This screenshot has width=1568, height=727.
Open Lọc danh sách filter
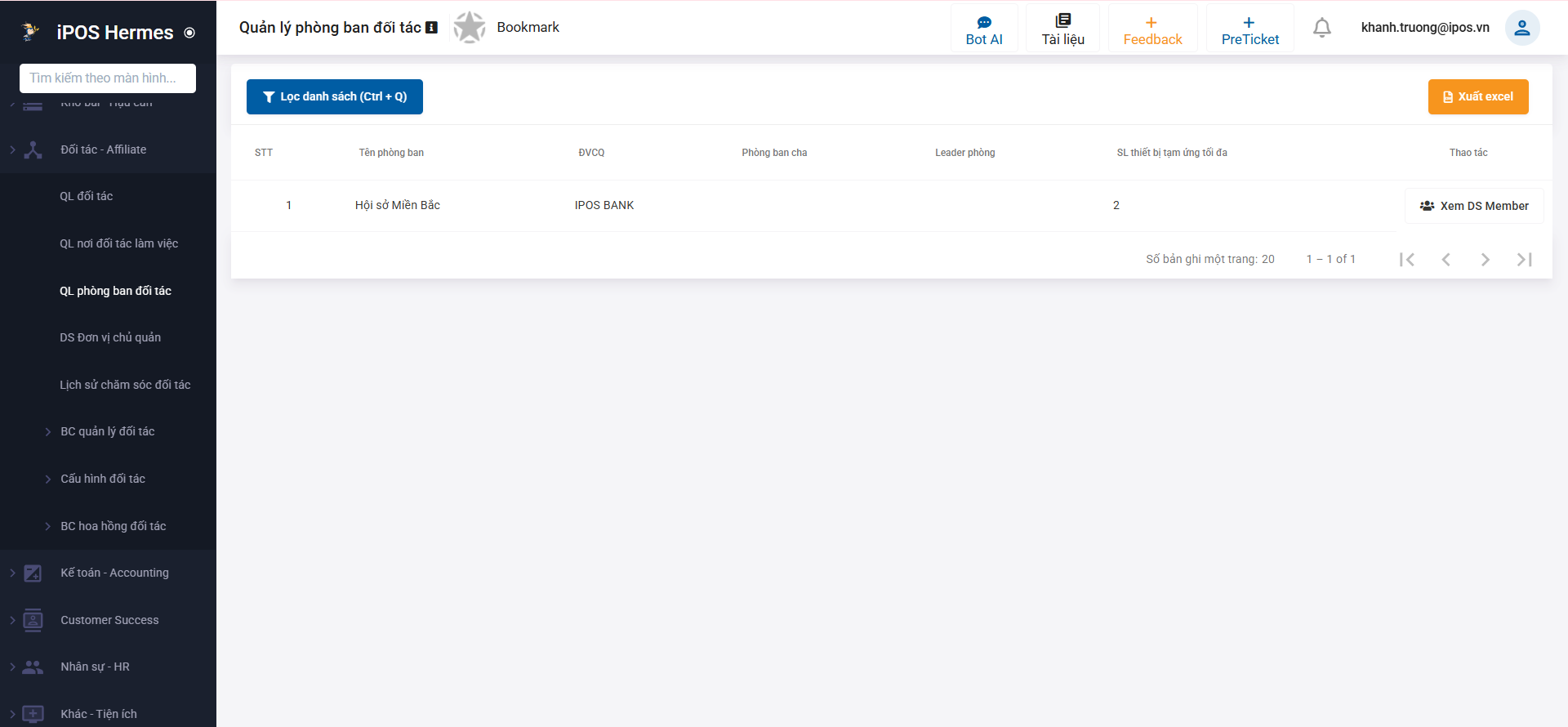click(x=335, y=96)
